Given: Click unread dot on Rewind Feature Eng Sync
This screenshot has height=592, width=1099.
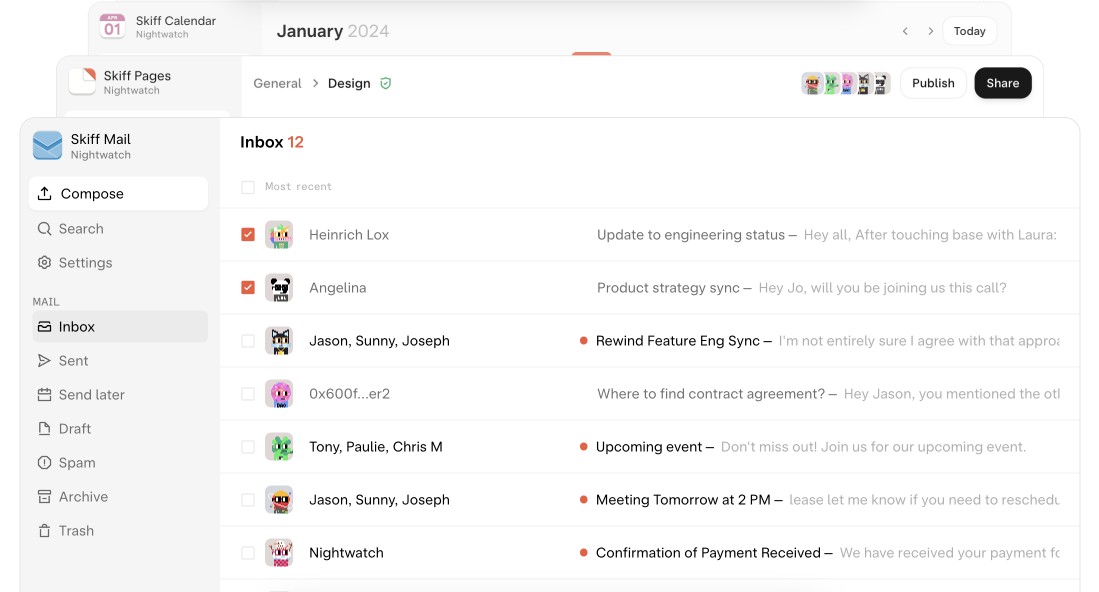Looking at the screenshot, I should pyautogui.click(x=583, y=340).
